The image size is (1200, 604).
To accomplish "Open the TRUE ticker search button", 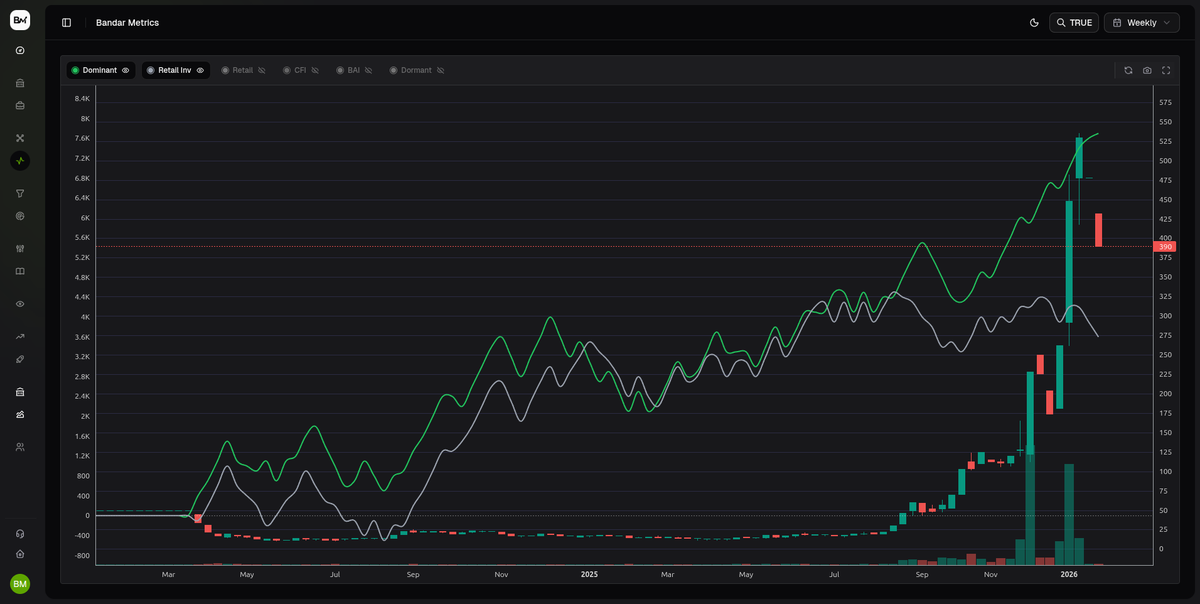I will pyautogui.click(x=1074, y=22).
